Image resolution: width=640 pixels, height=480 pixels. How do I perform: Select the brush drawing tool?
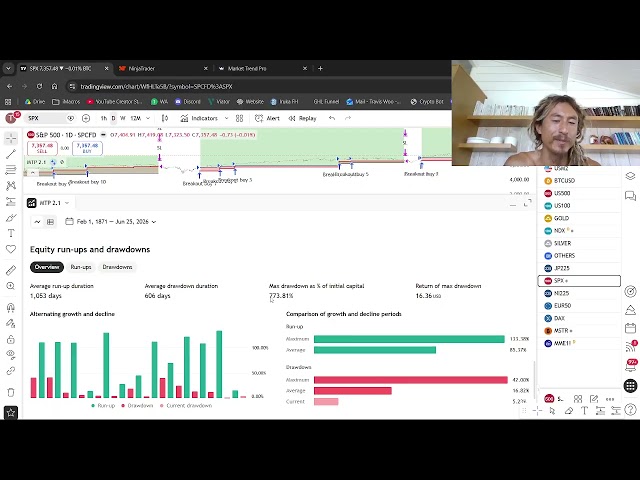[11, 218]
